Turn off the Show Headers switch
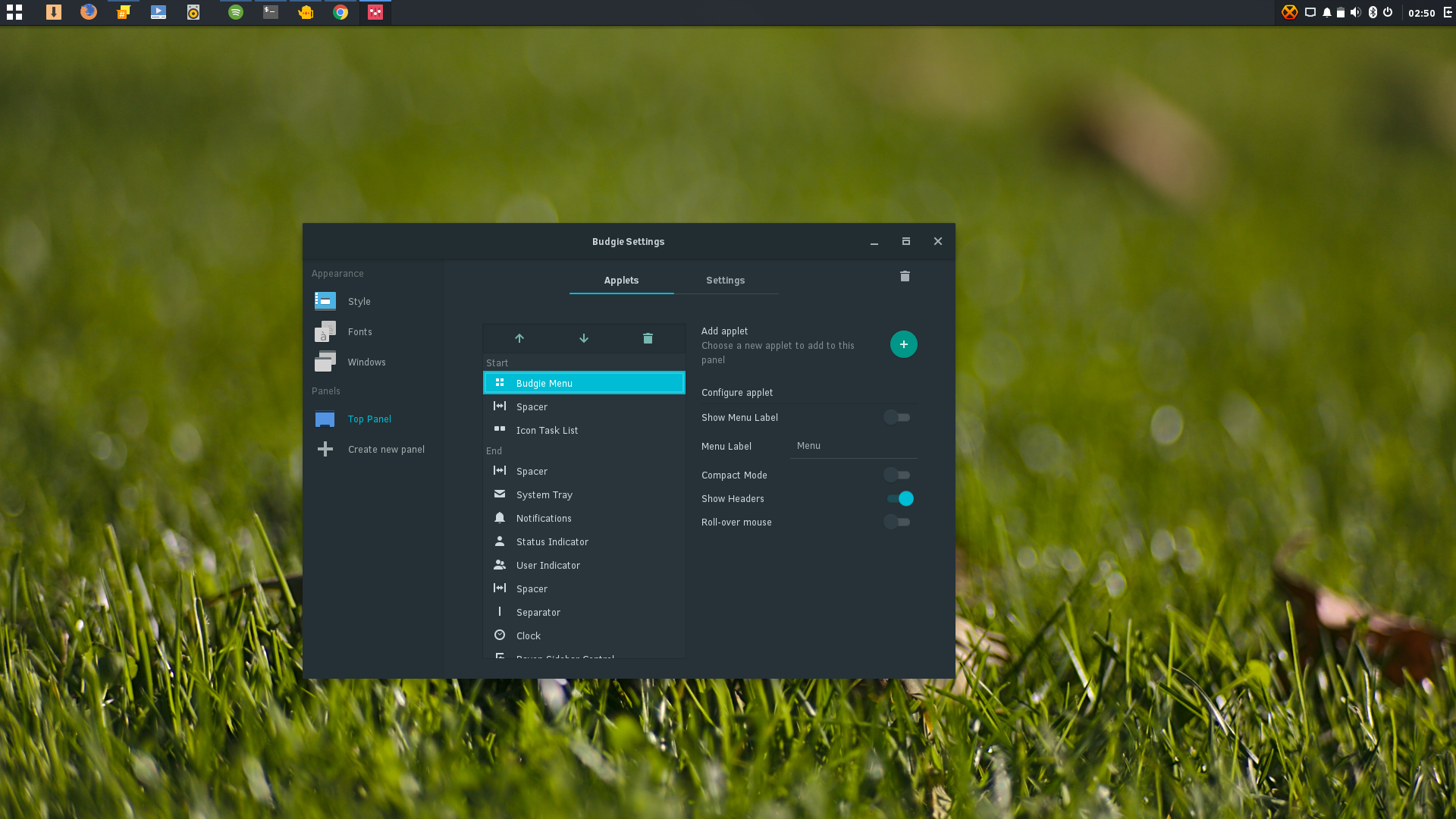The width and height of the screenshot is (1456, 819). [x=900, y=498]
